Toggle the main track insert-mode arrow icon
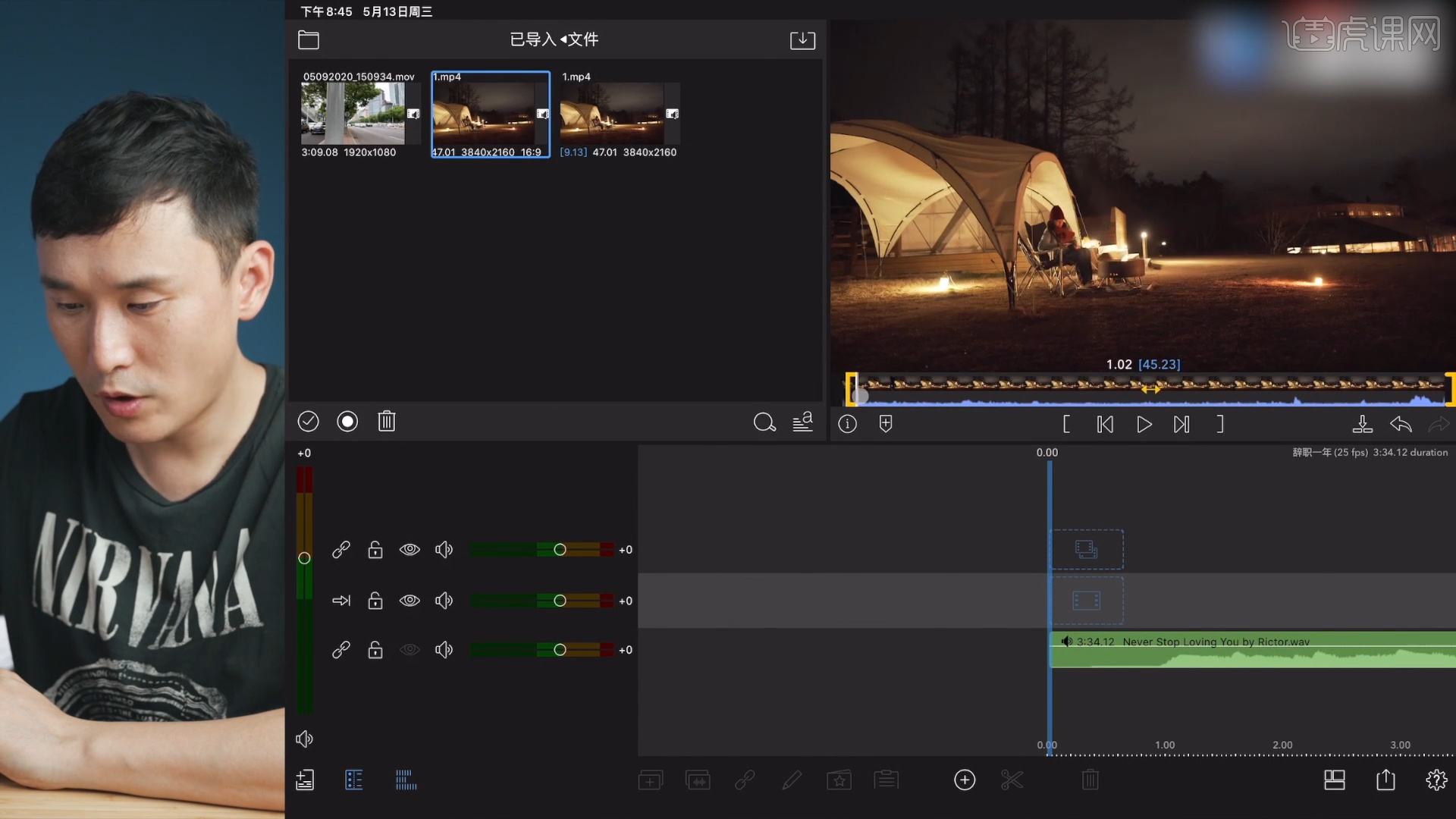 coord(341,601)
